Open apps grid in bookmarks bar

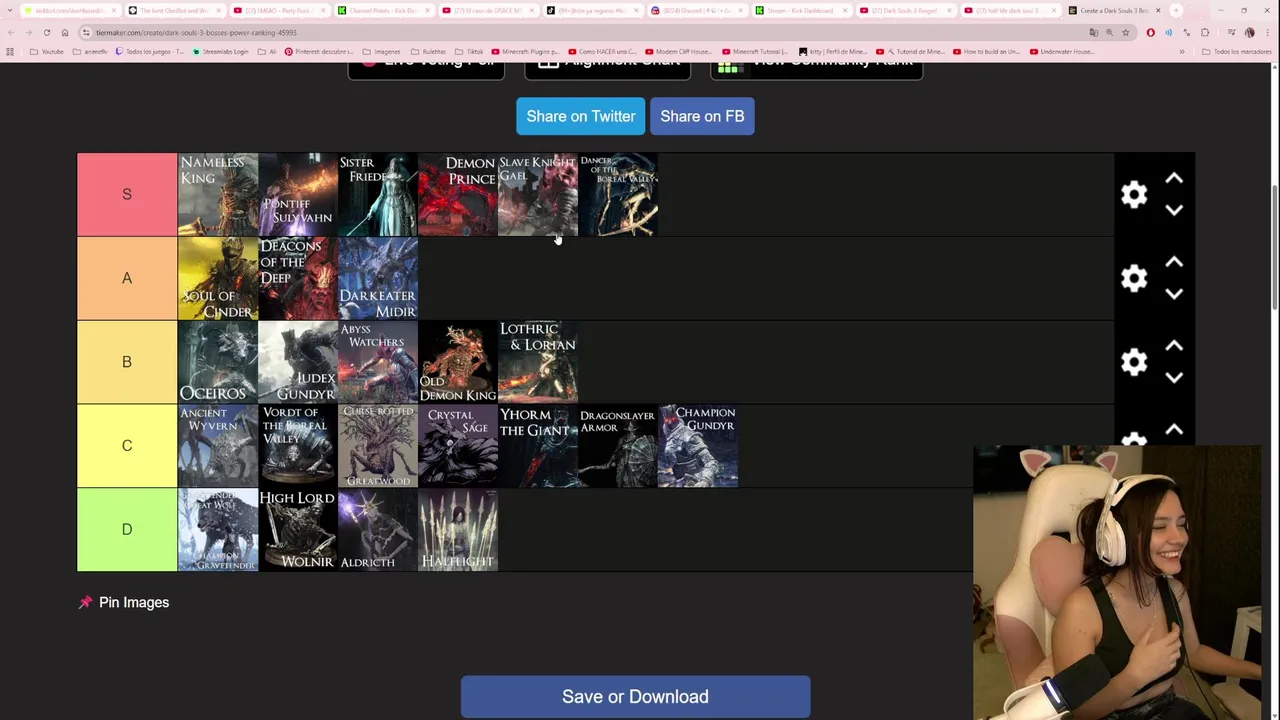click(x=10, y=52)
